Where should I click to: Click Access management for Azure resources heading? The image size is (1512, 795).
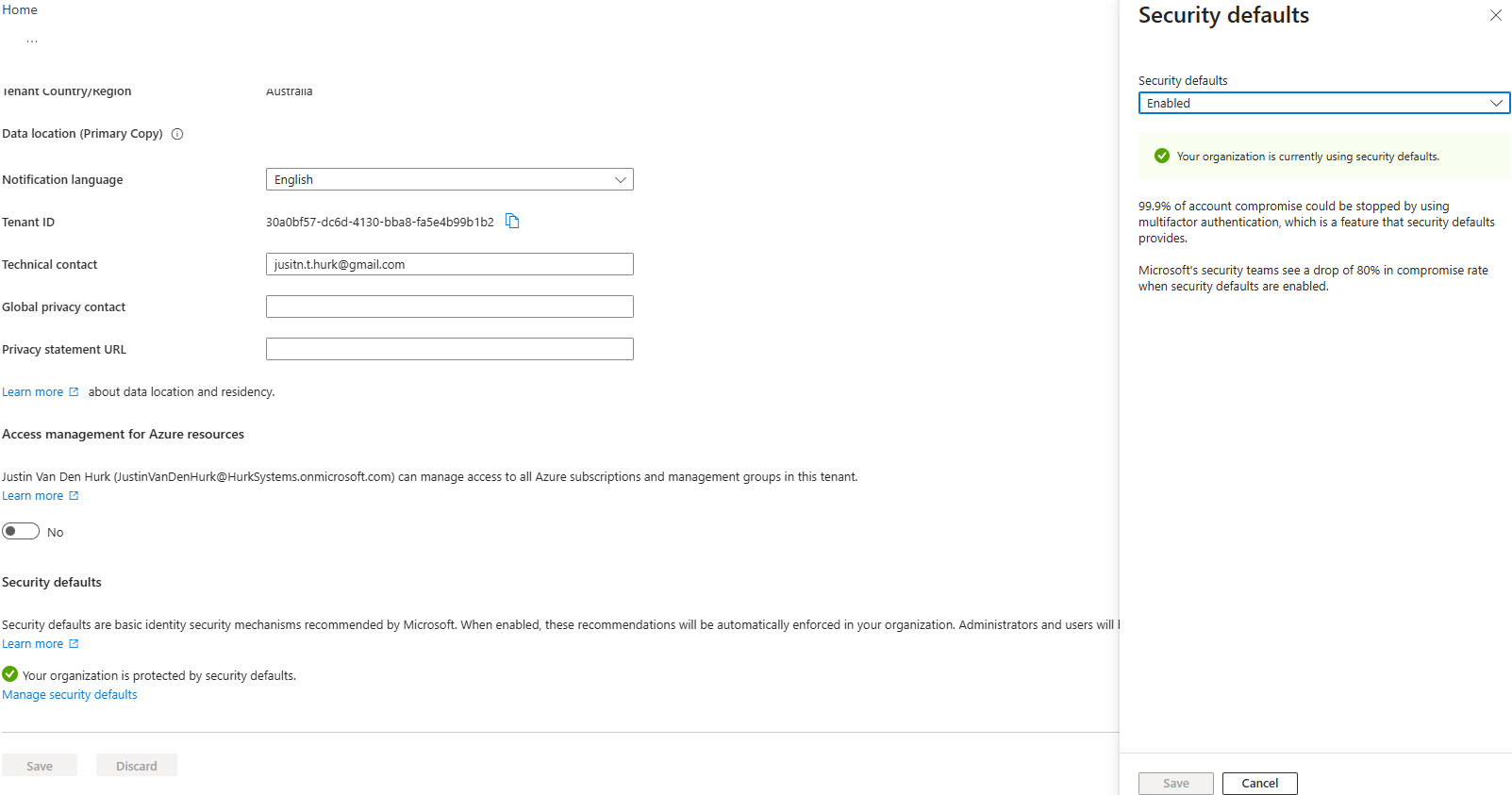point(123,434)
